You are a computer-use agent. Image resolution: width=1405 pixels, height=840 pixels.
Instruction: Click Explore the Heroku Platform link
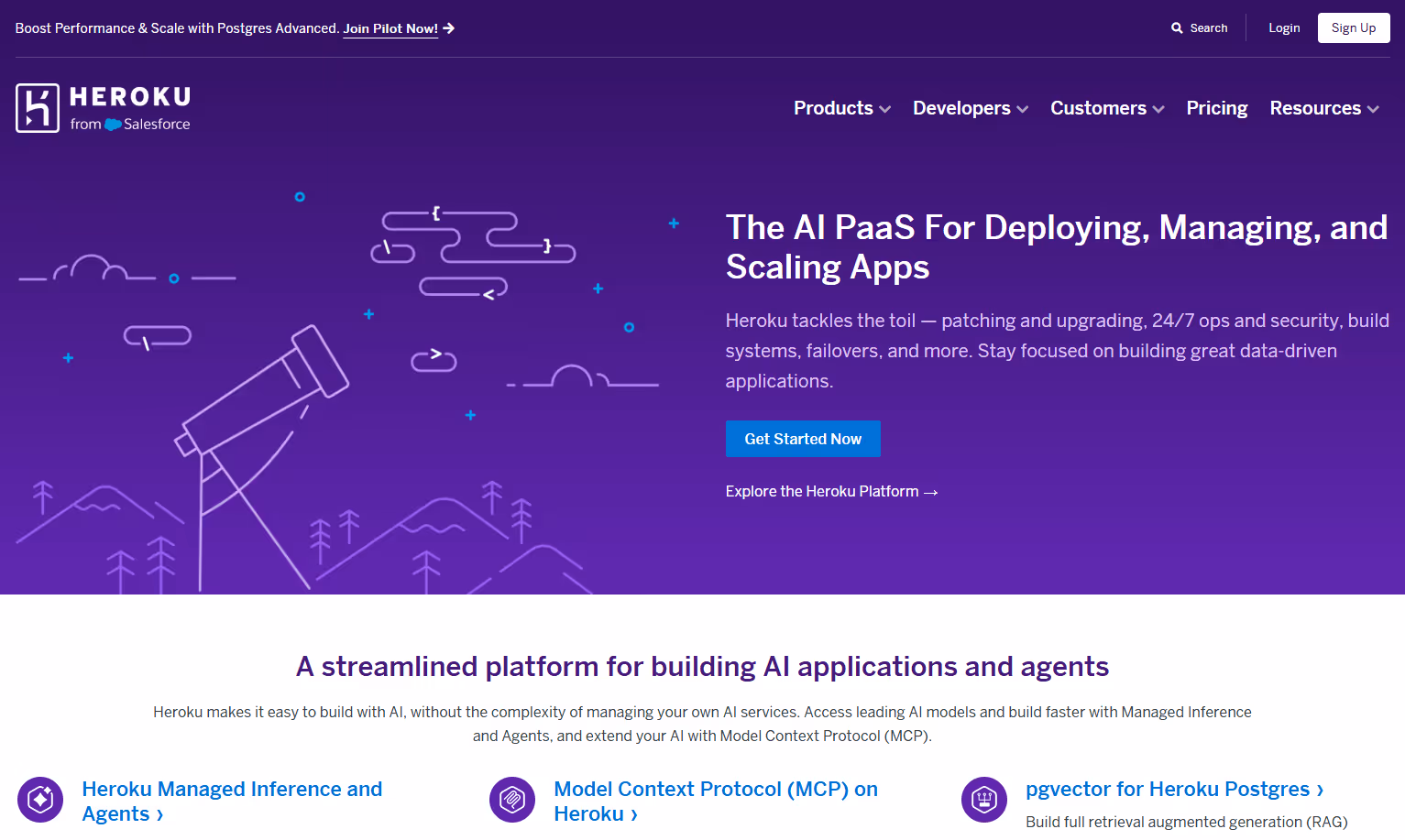pos(831,492)
